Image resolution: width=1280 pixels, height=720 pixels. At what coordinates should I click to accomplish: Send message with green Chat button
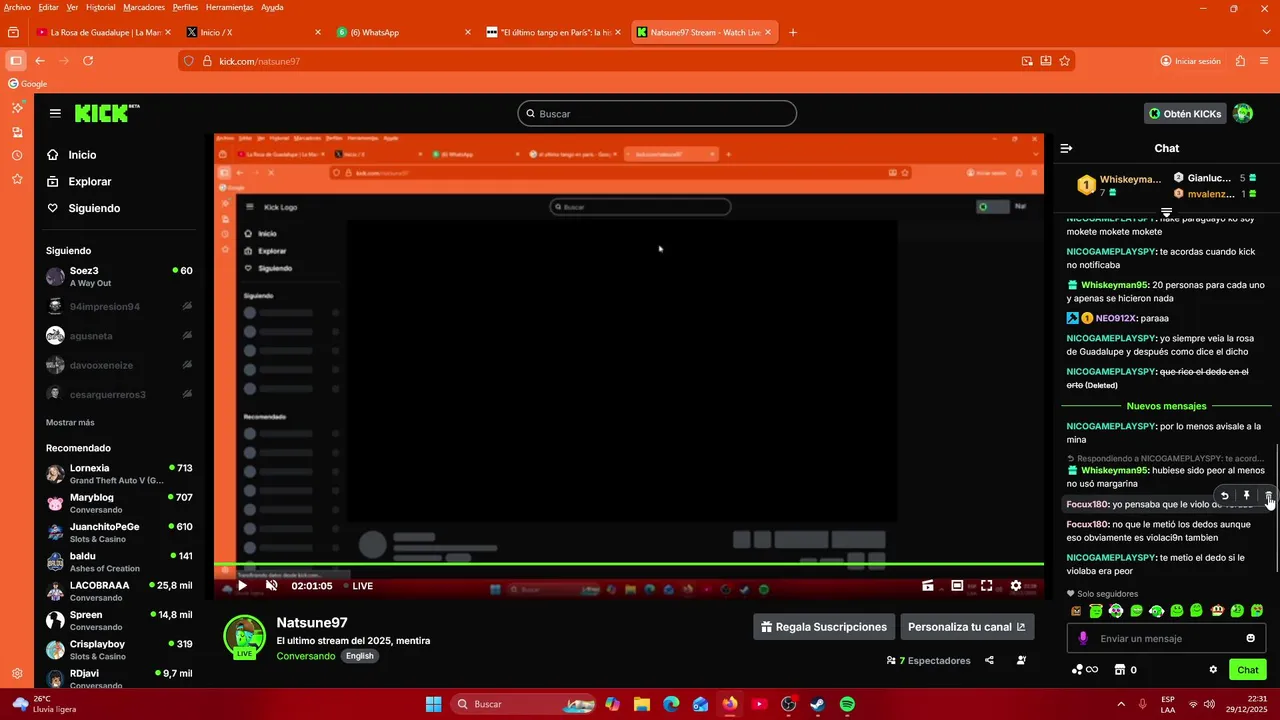pos(1247,670)
